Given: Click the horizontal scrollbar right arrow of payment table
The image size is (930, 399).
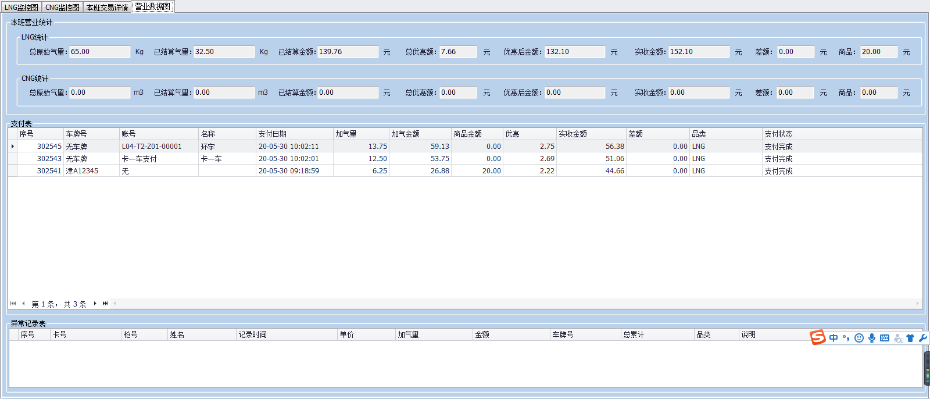Looking at the screenshot, I should (x=919, y=304).
